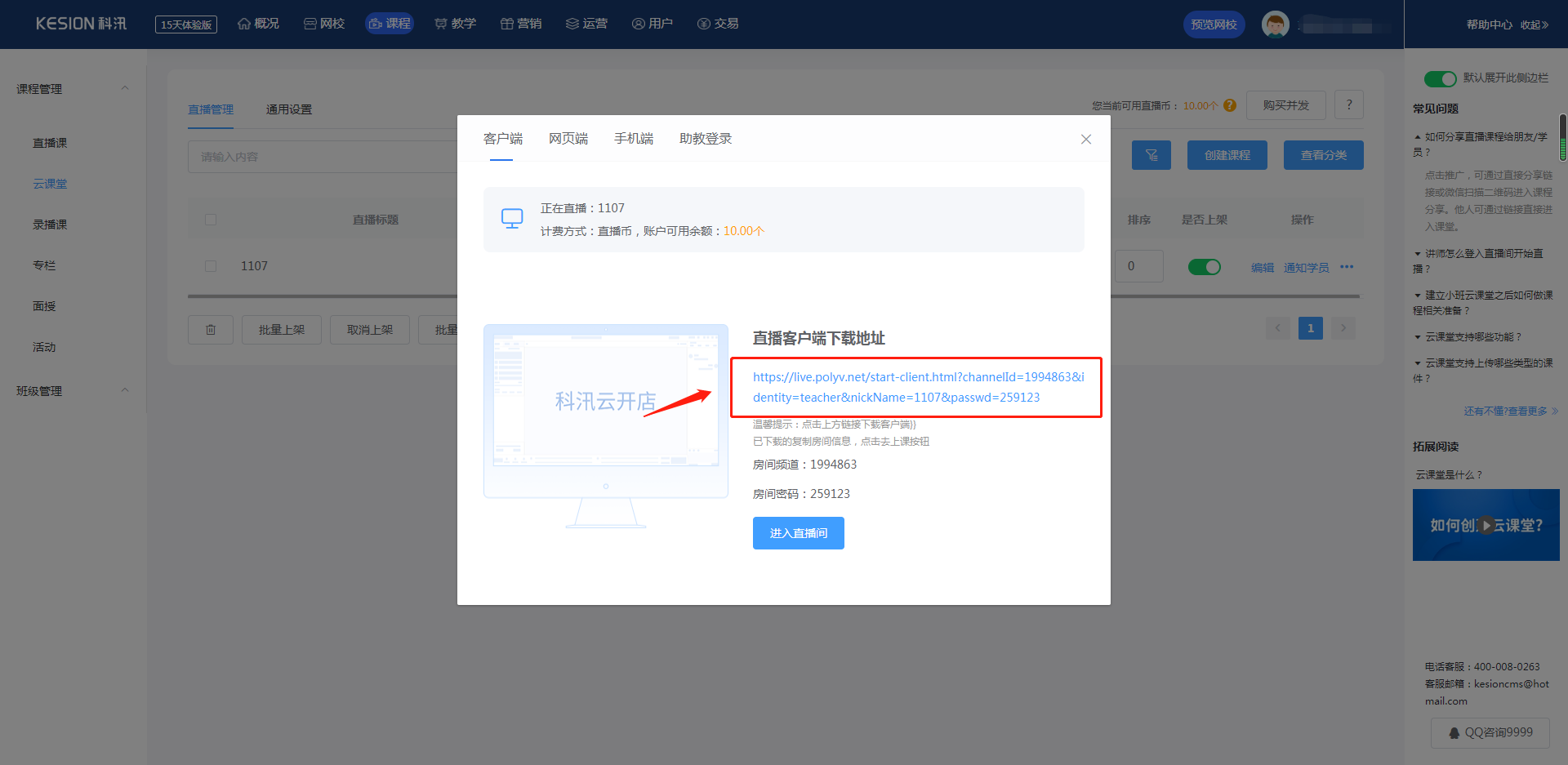
Task: Toggle the 1107 course listing switch
Action: coord(1204,267)
